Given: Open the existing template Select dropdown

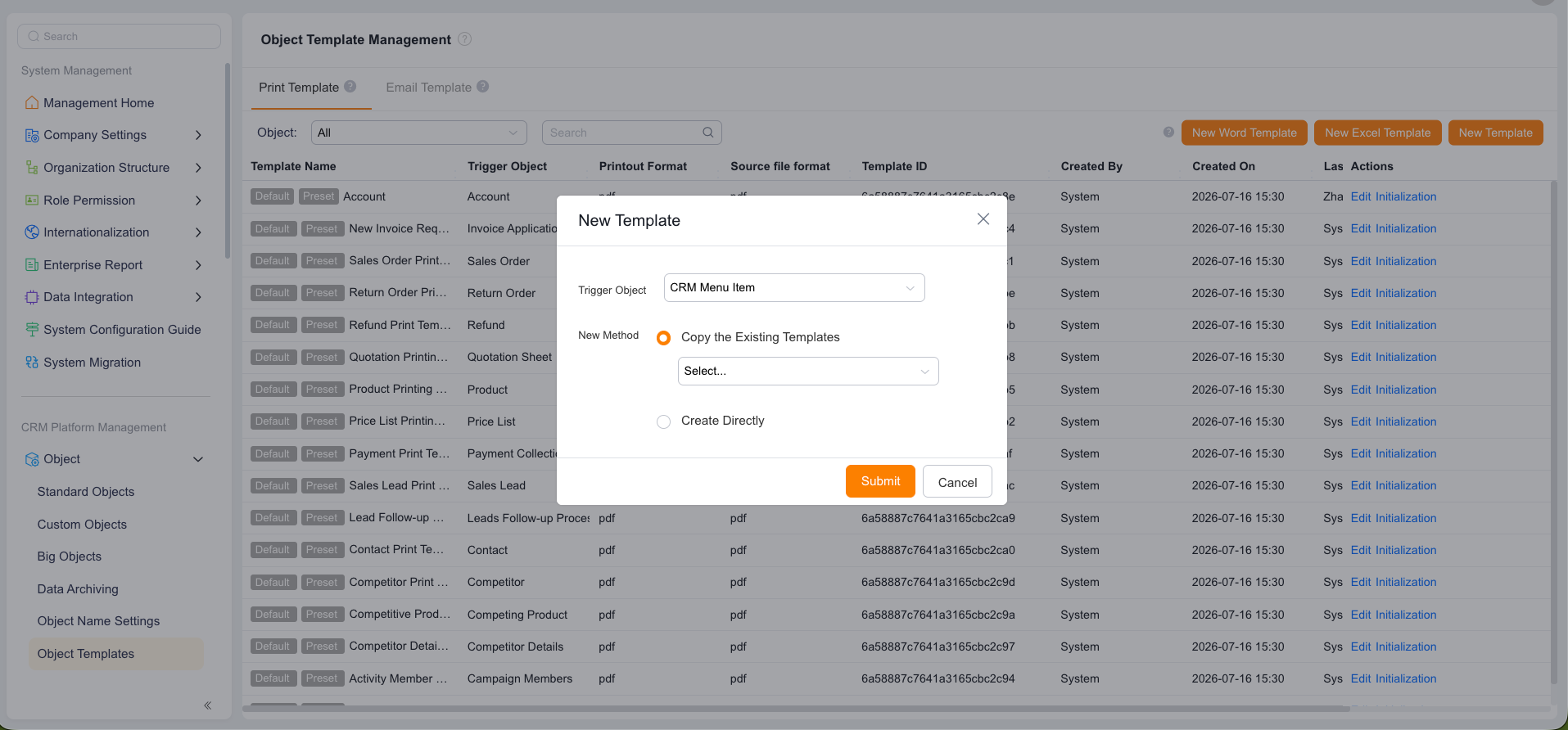Looking at the screenshot, I should tap(808, 372).
